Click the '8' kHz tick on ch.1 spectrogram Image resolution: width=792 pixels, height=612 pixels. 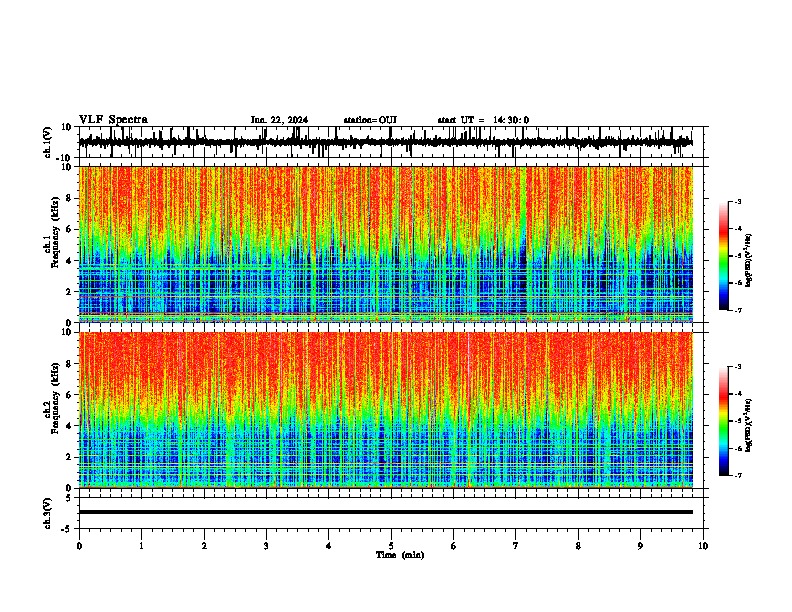pos(69,198)
